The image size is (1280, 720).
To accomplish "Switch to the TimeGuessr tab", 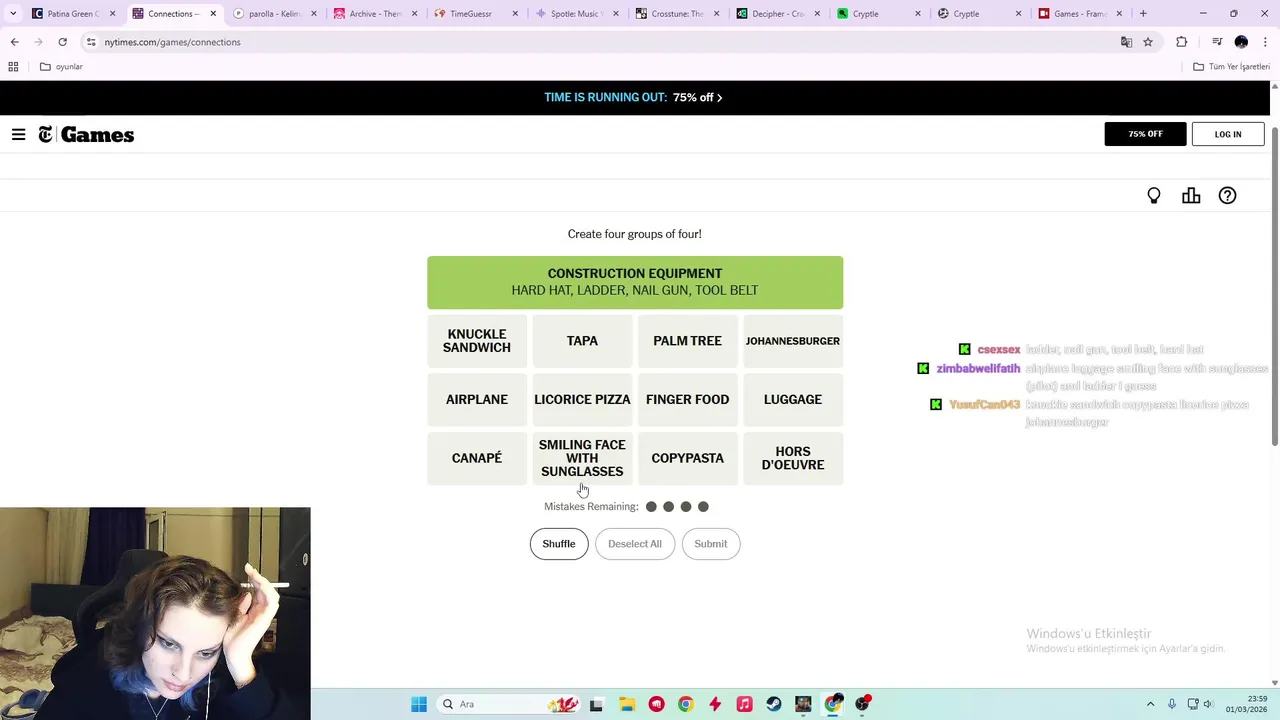I will pyautogui.click(x=476, y=14).
